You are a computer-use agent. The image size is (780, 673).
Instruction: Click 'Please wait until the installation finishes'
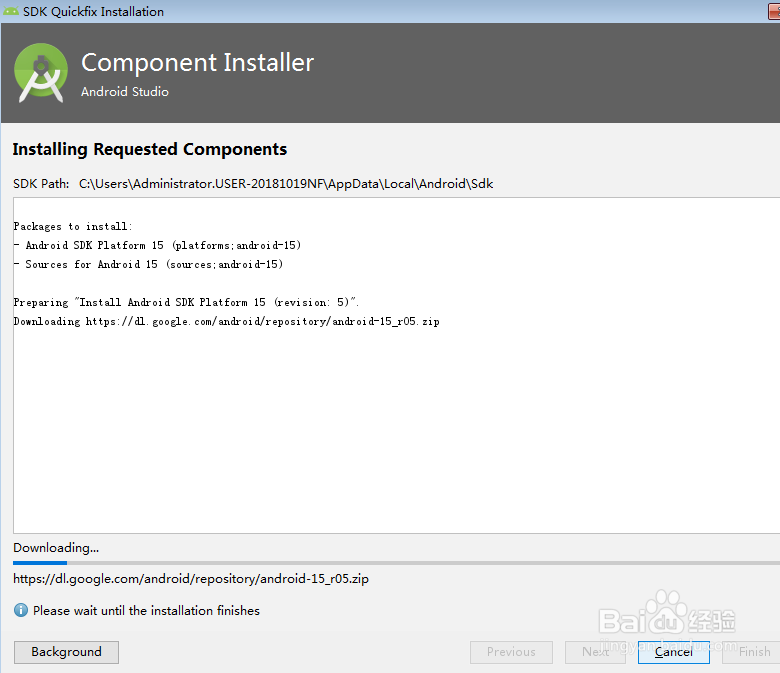[146, 610]
